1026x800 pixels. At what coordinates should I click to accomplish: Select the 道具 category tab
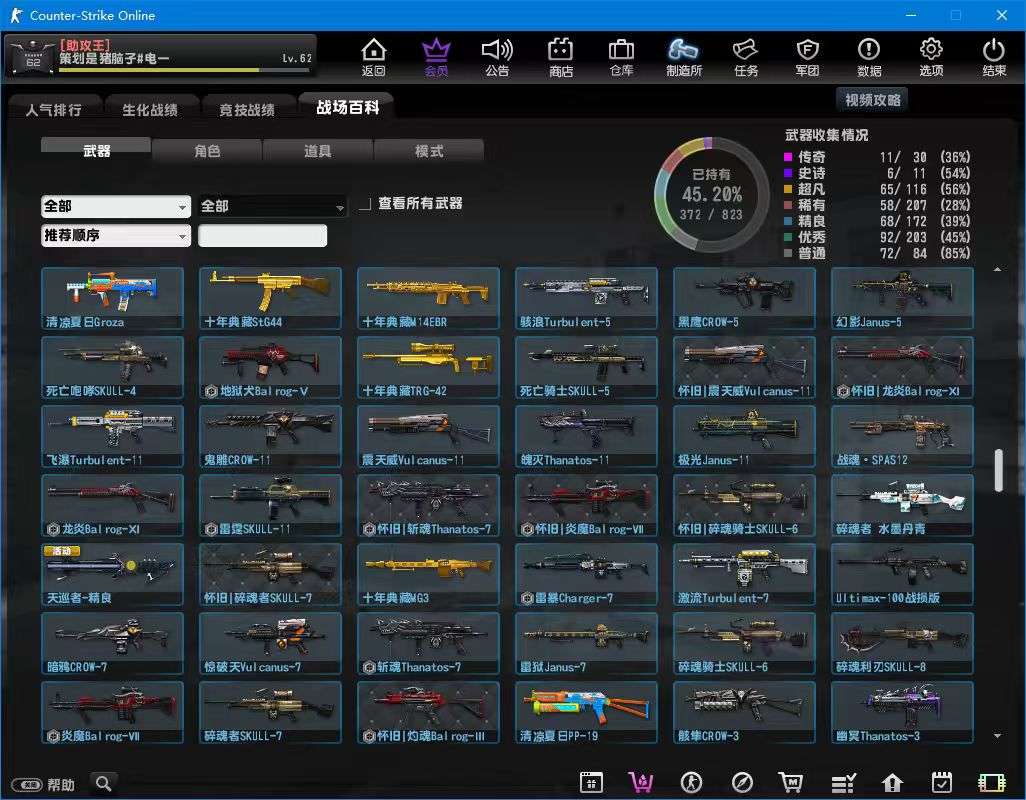[317, 150]
